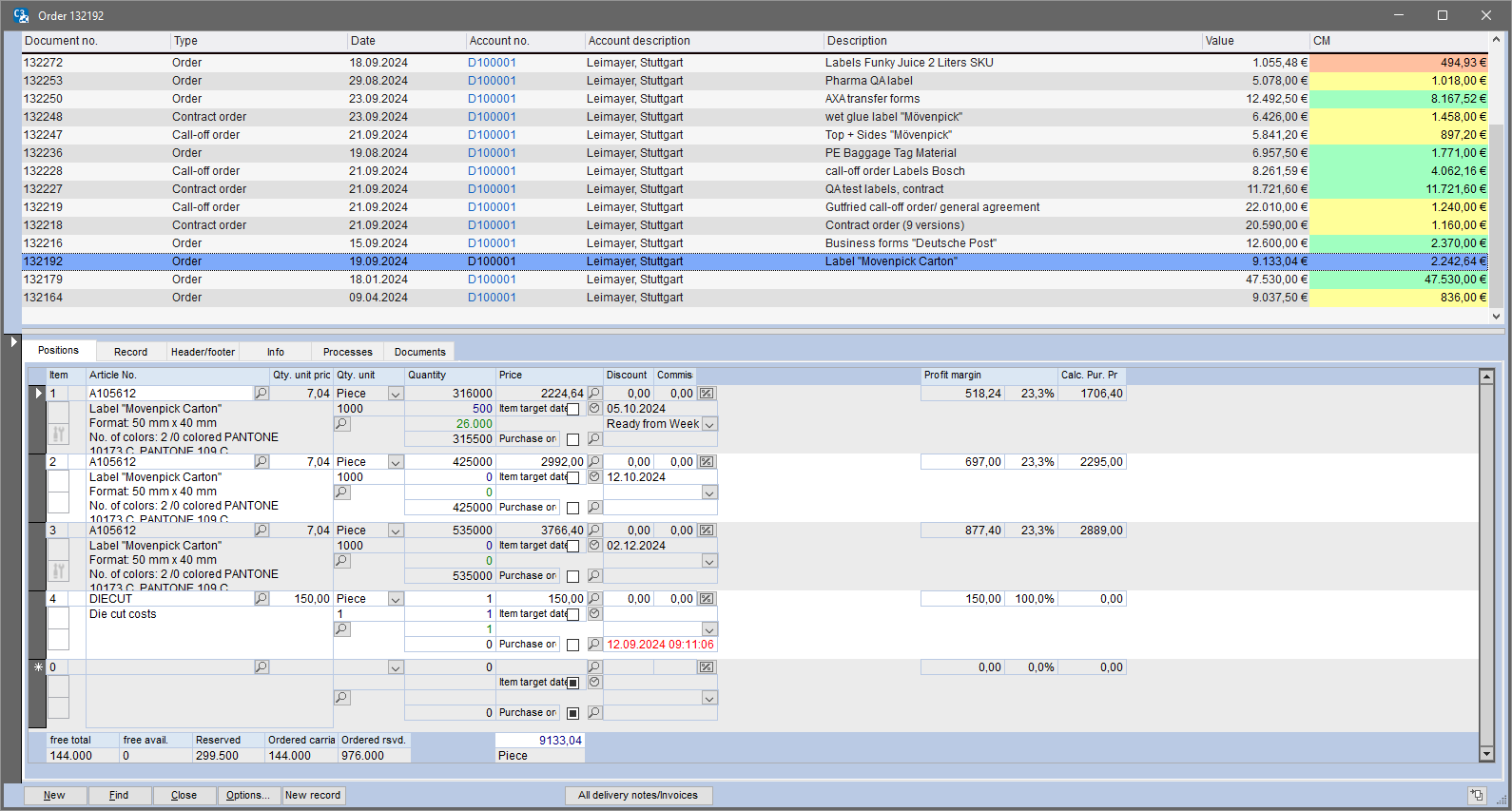Click percent discount icon for item 3

tap(707, 531)
